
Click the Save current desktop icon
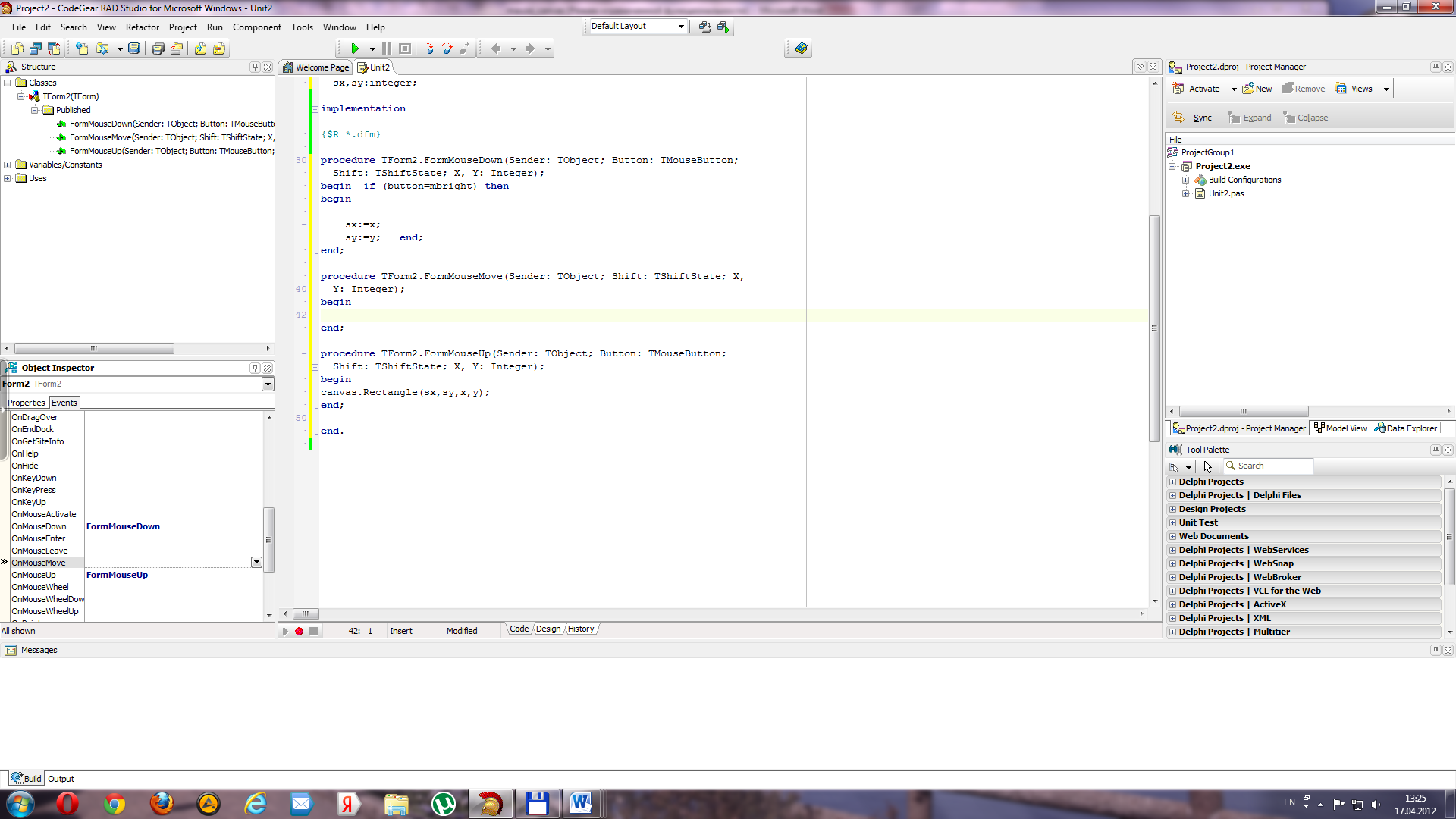[704, 27]
